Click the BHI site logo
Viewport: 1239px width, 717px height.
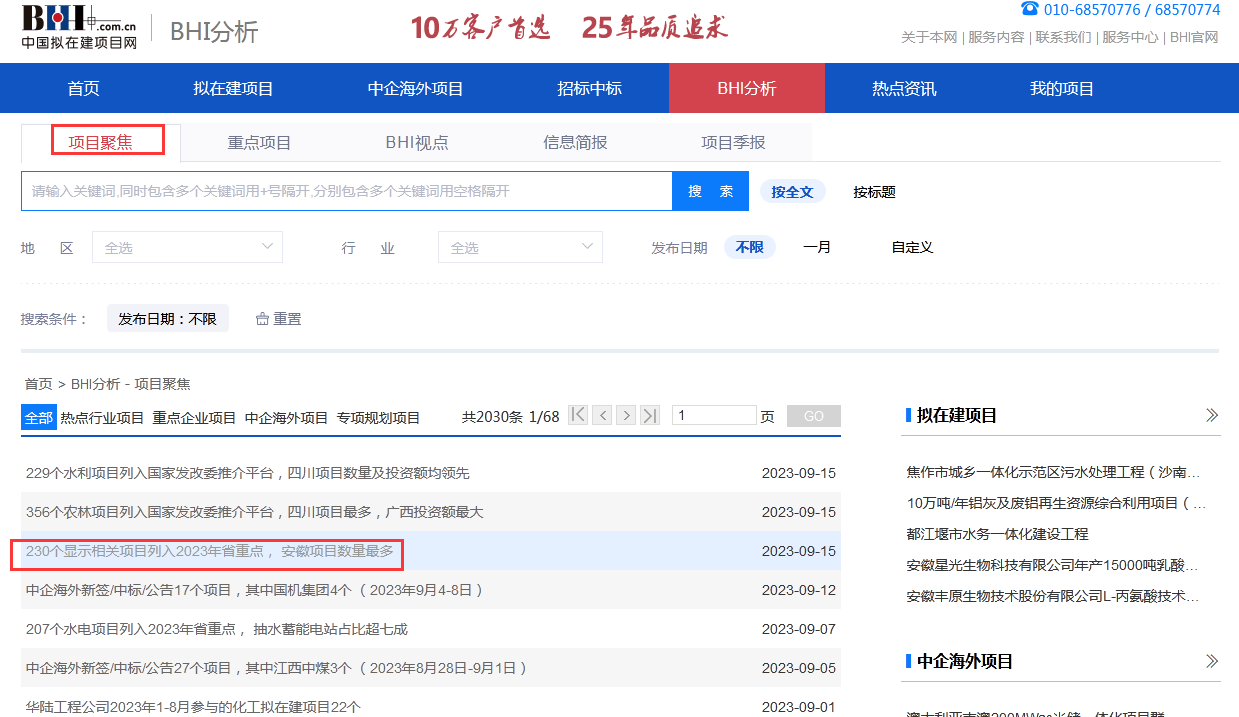click(80, 27)
